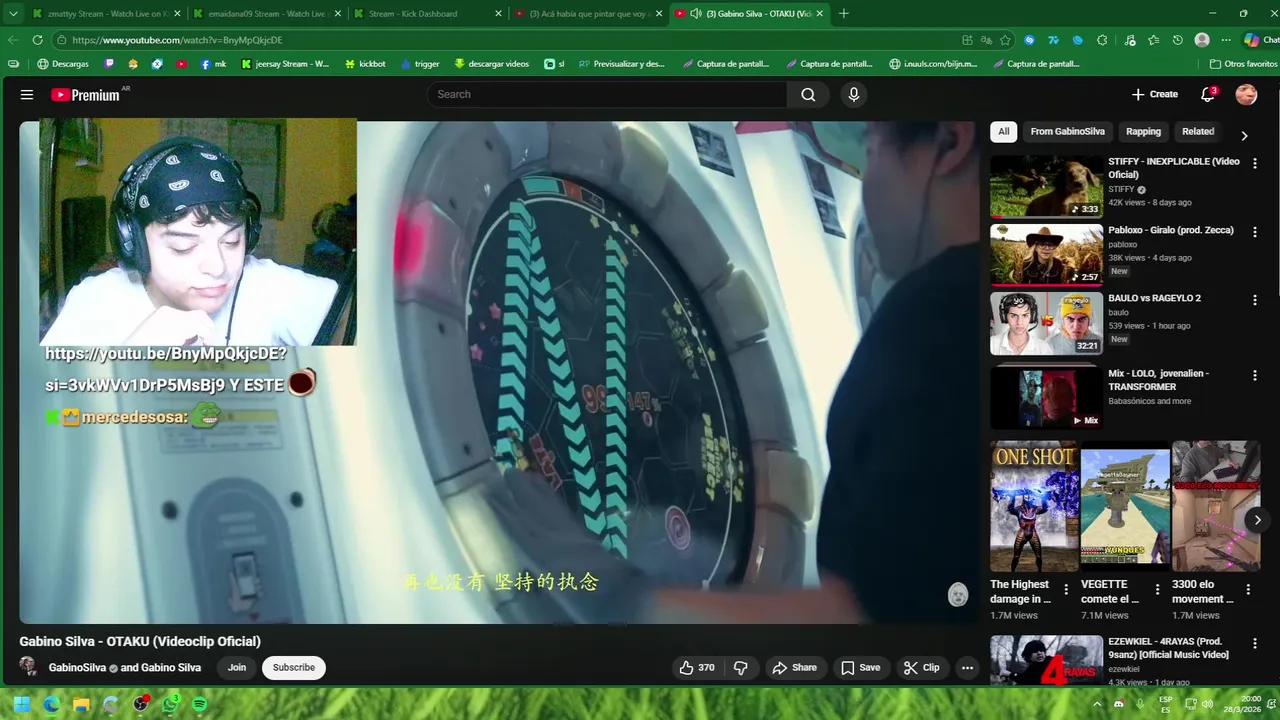
Task: Switch to the Acá había que pintar tab
Action: pyautogui.click(x=588, y=14)
